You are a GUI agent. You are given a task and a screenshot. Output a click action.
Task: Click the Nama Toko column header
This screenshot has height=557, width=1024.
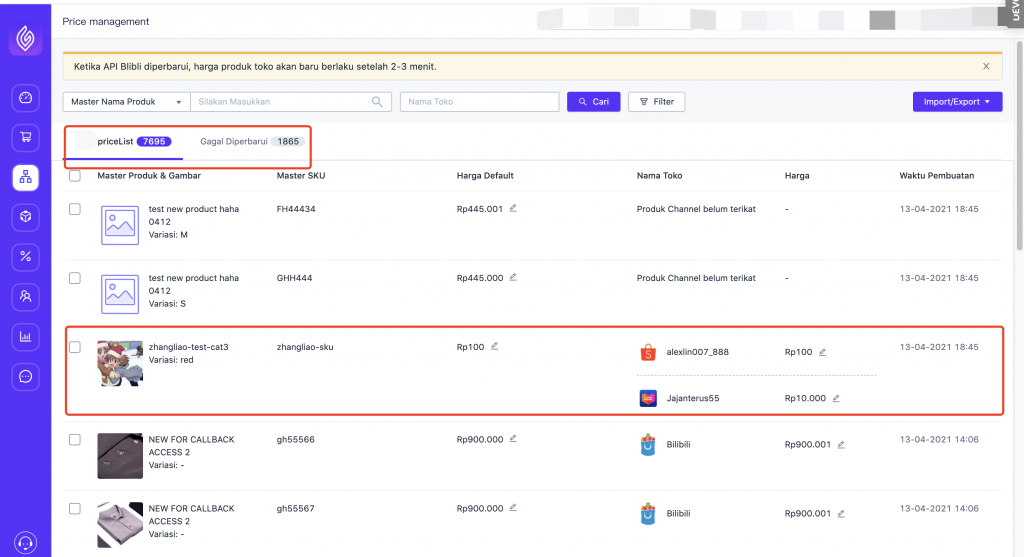click(x=660, y=176)
